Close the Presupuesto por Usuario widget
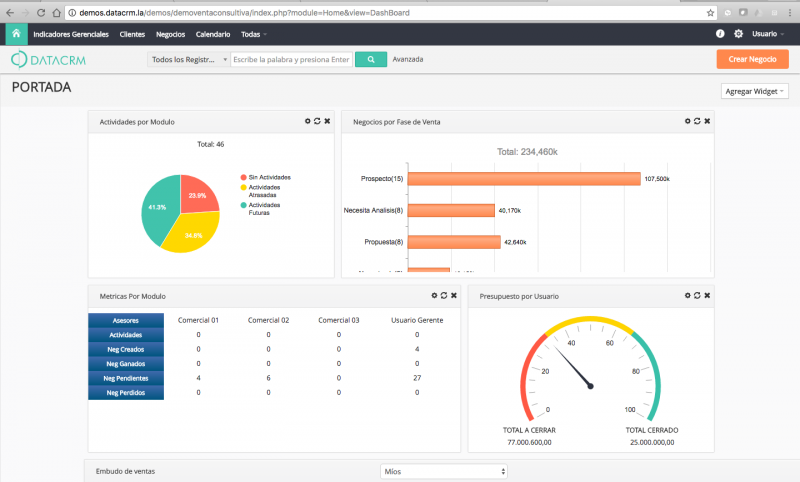The height and width of the screenshot is (482, 800). [x=707, y=296]
